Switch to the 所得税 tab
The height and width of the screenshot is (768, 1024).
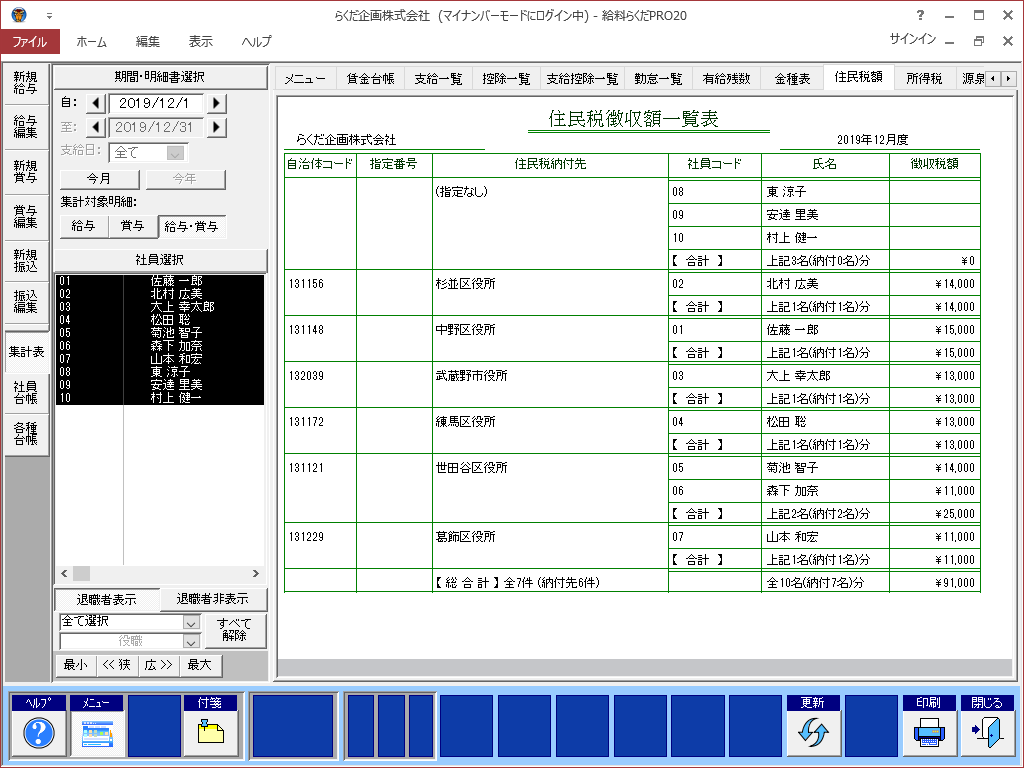(x=924, y=78)
